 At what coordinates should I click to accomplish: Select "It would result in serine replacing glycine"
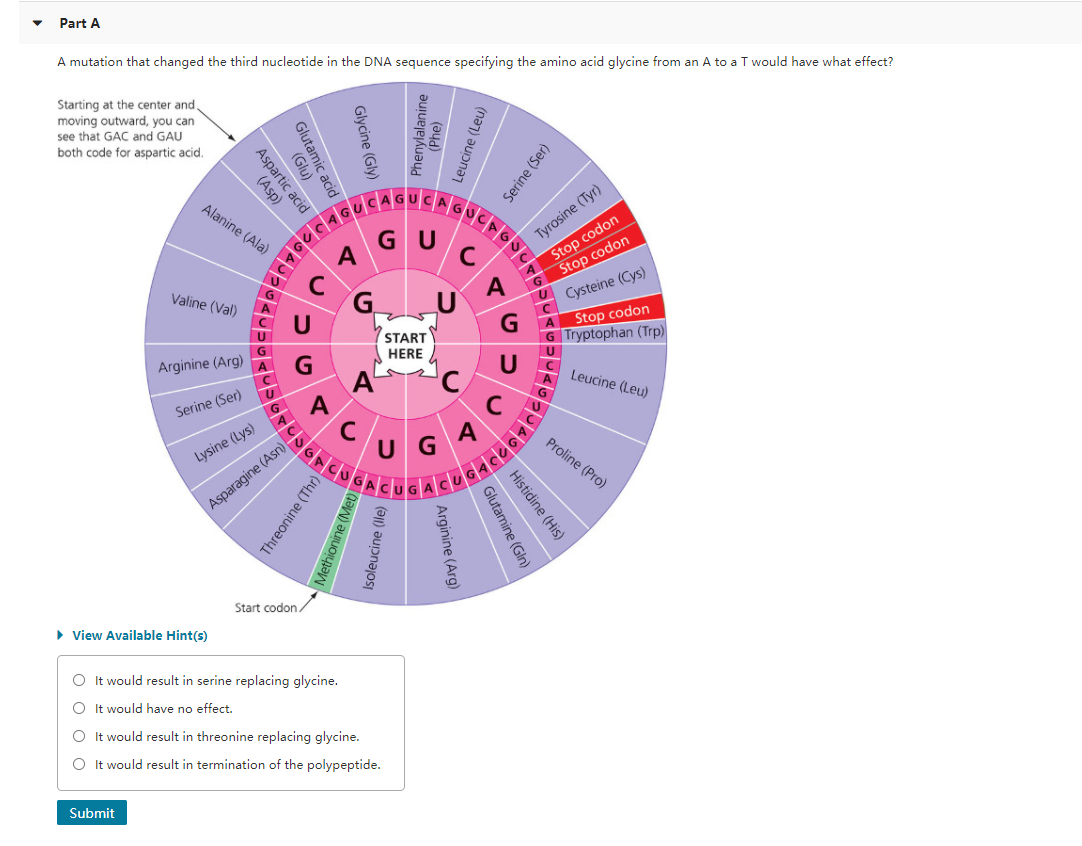click(x=78, y=679)
